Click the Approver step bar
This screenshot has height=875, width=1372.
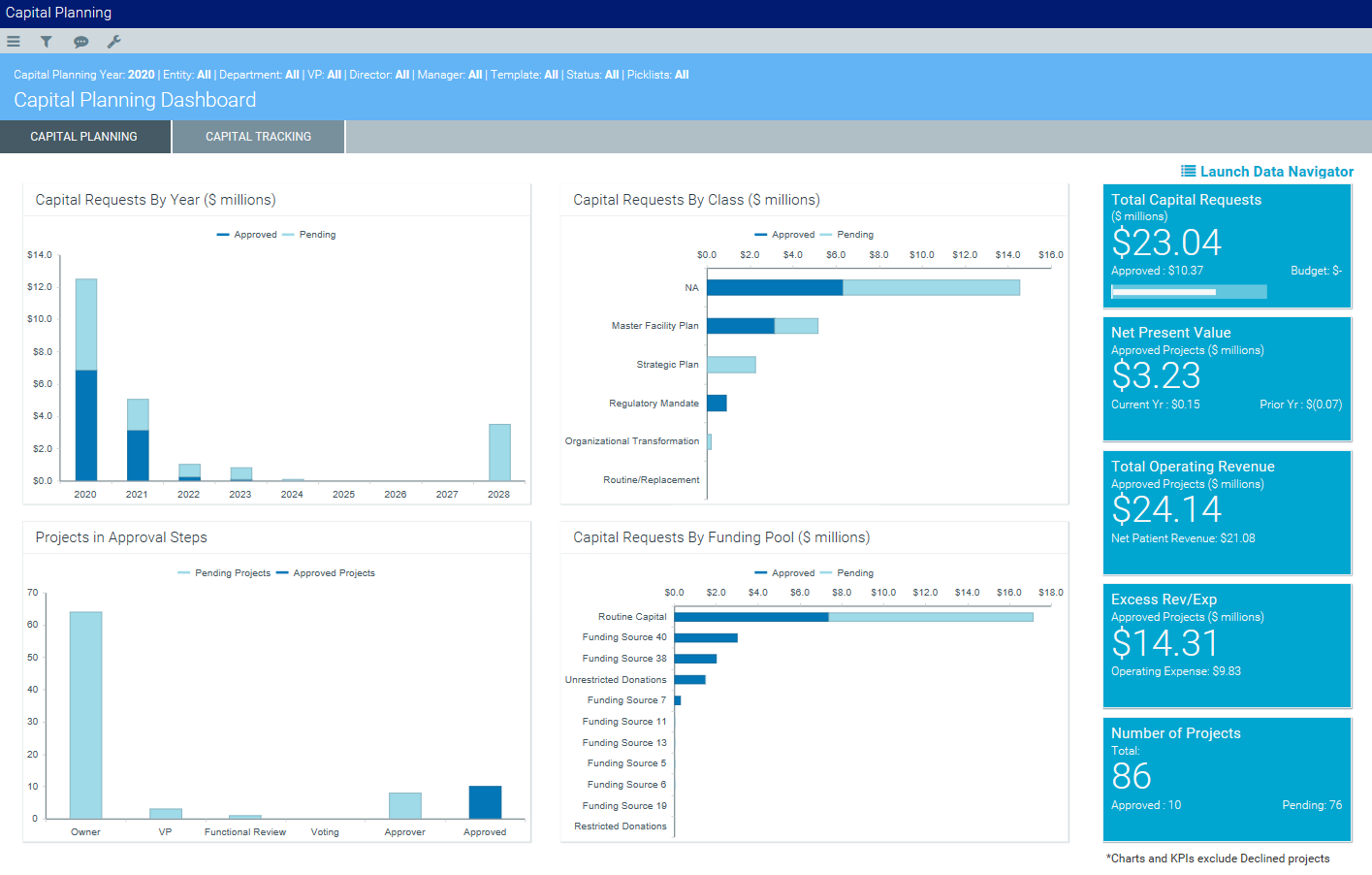[405, 805]
